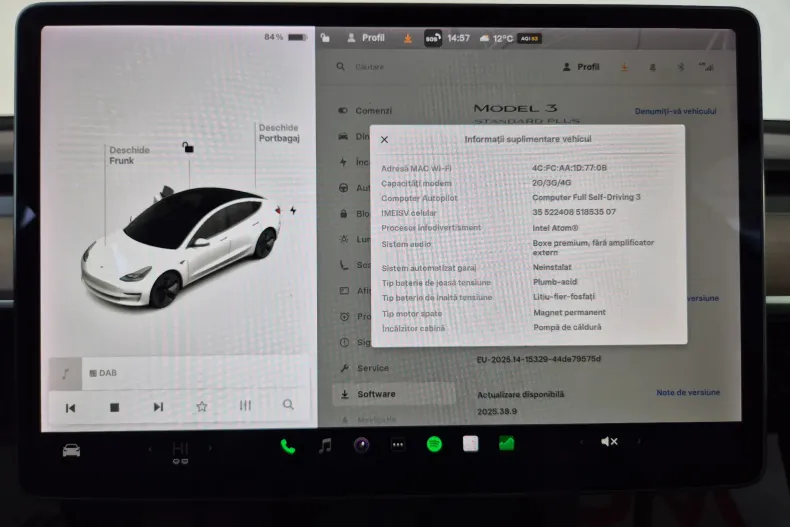Viewport: 790px width, 527px height.
Task: Tap the Wi-Fi MAC address value
Action: 569,168
